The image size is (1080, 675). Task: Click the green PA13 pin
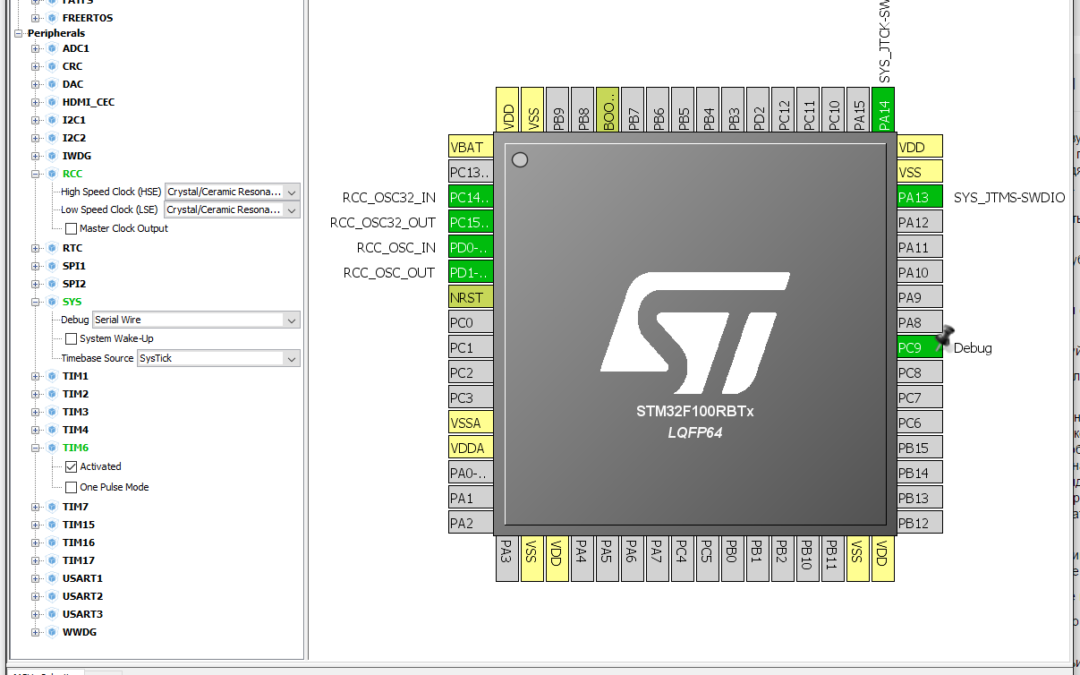[x=919, y=197]
